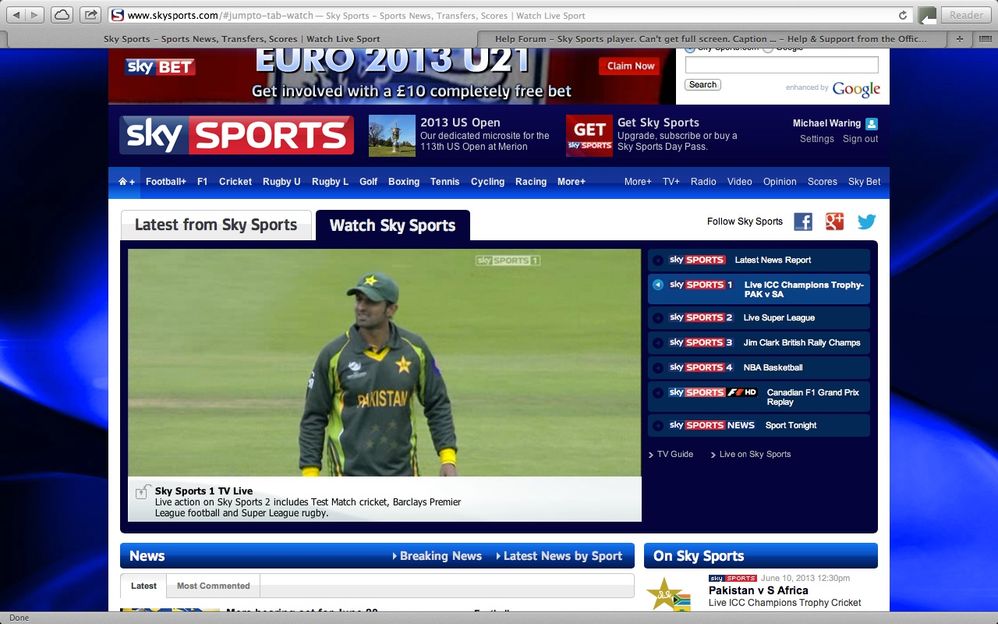Open account Settings link
Viewport: 998px width, 624px height.
817,139
